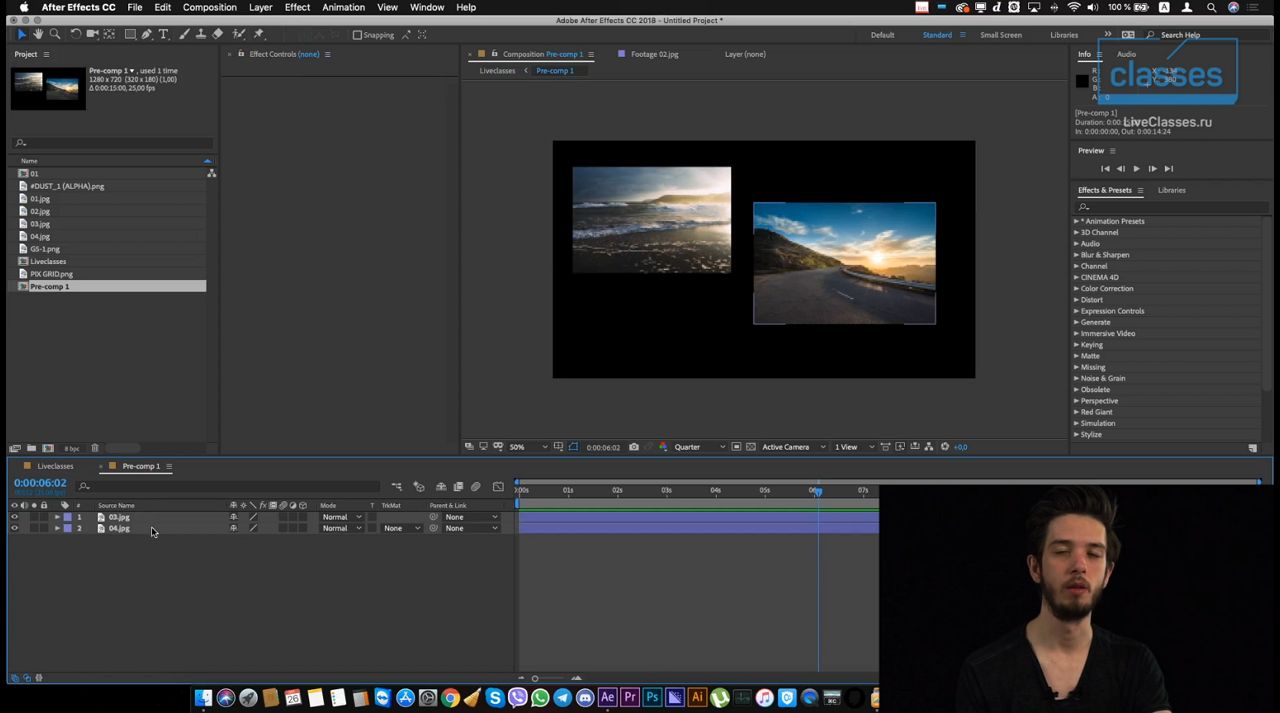Open the Quarter resolution dropdown
This screenshot has height=713, width=1280.
[688, 447]
